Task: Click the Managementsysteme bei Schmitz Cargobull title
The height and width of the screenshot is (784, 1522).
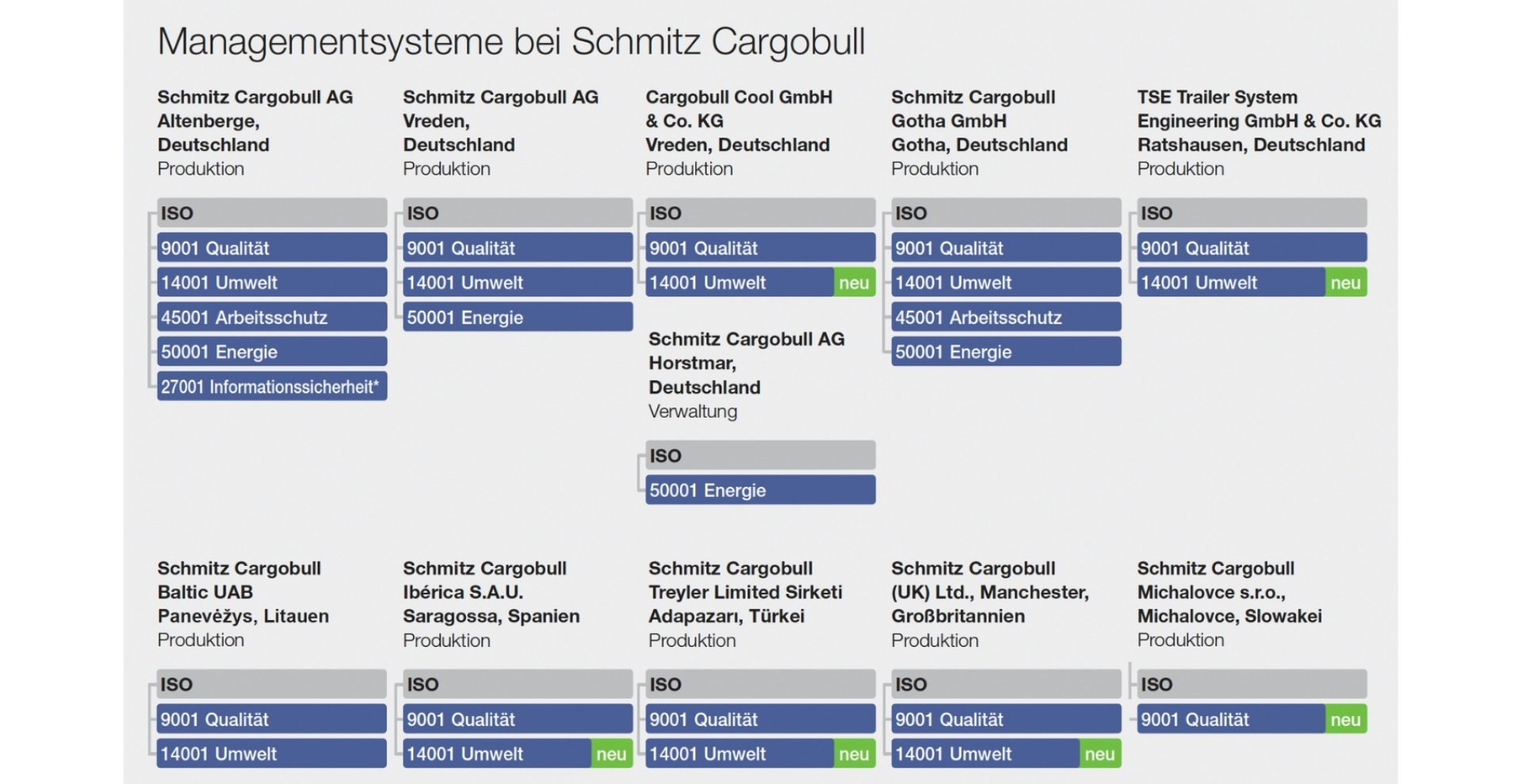Action: [511, 42]
